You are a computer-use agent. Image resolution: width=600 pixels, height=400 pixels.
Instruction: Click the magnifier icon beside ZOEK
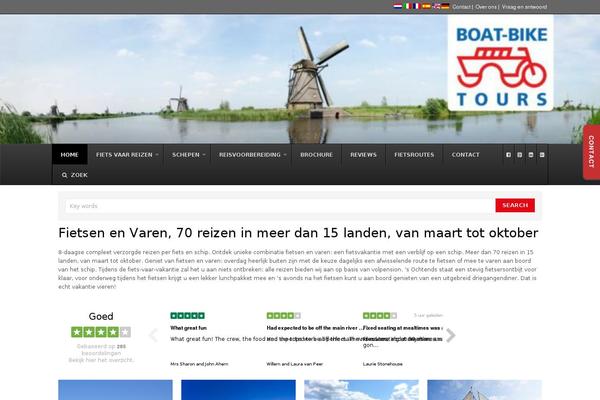click(x=64, y=175)
